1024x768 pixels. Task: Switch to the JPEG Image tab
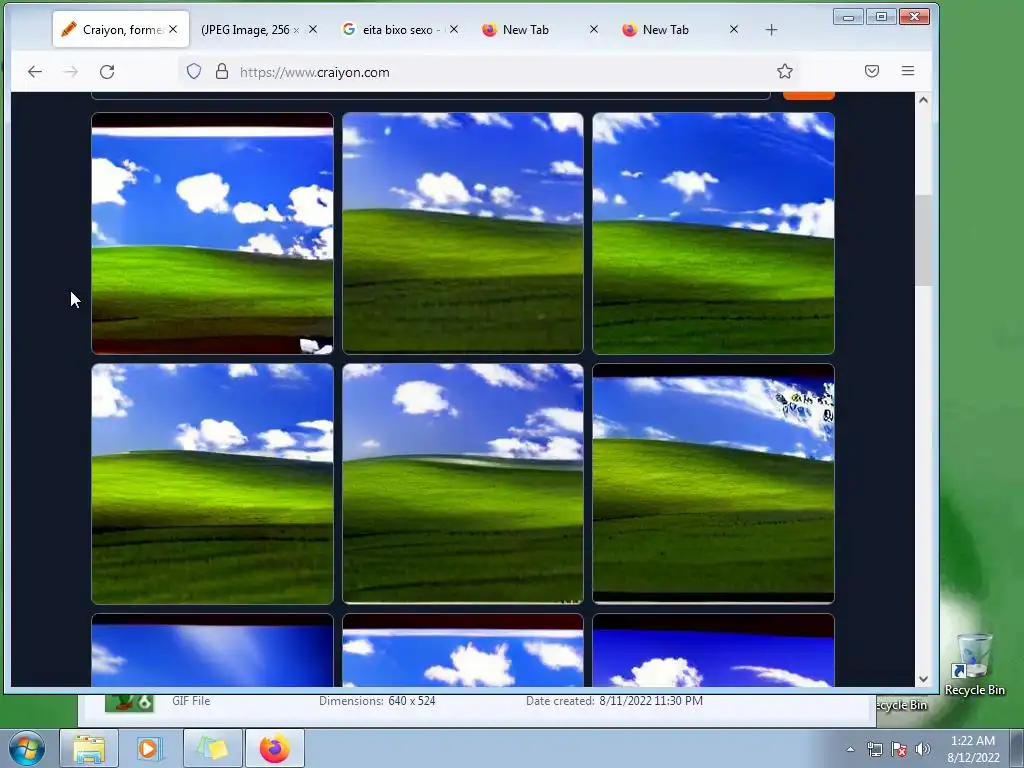[248, 29]
